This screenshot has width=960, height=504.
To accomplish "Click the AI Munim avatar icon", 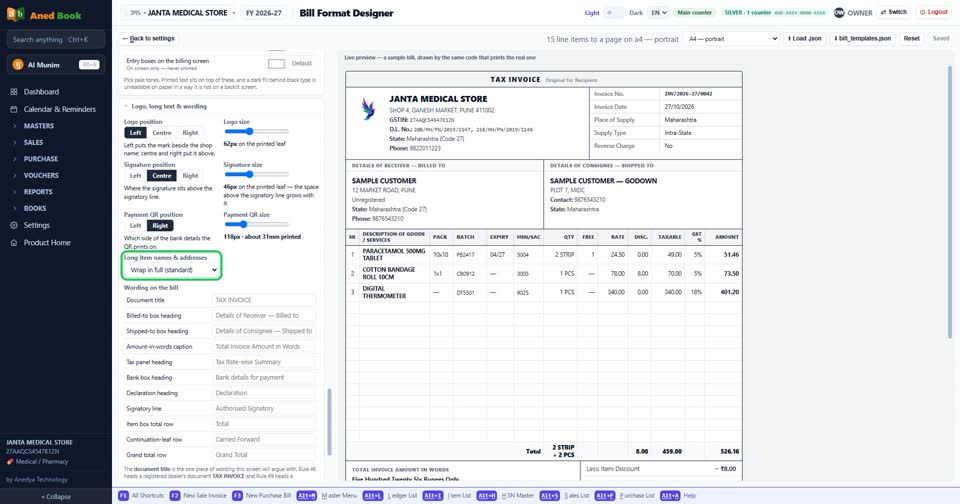I will click(18, 64).
